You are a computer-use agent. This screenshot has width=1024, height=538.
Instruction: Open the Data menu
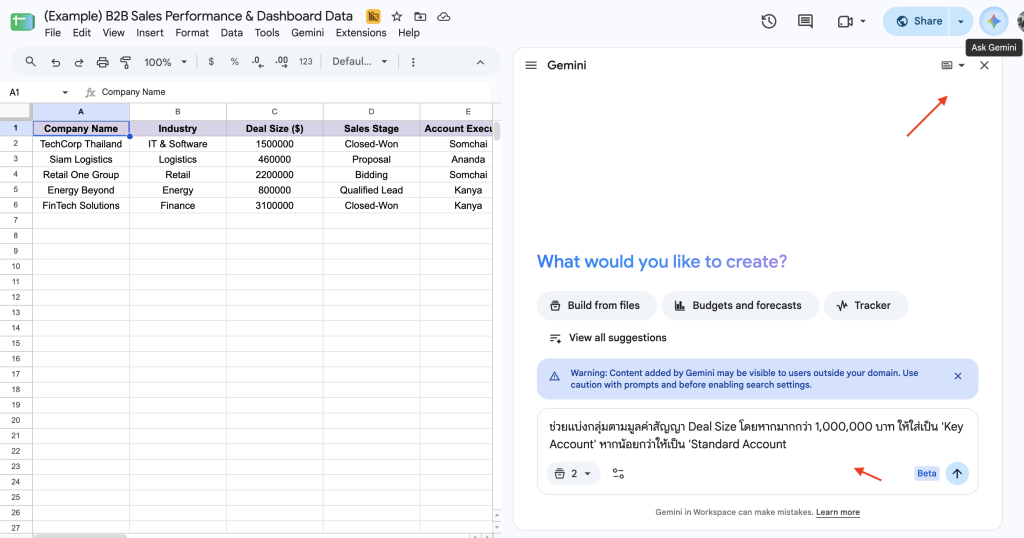231,33
